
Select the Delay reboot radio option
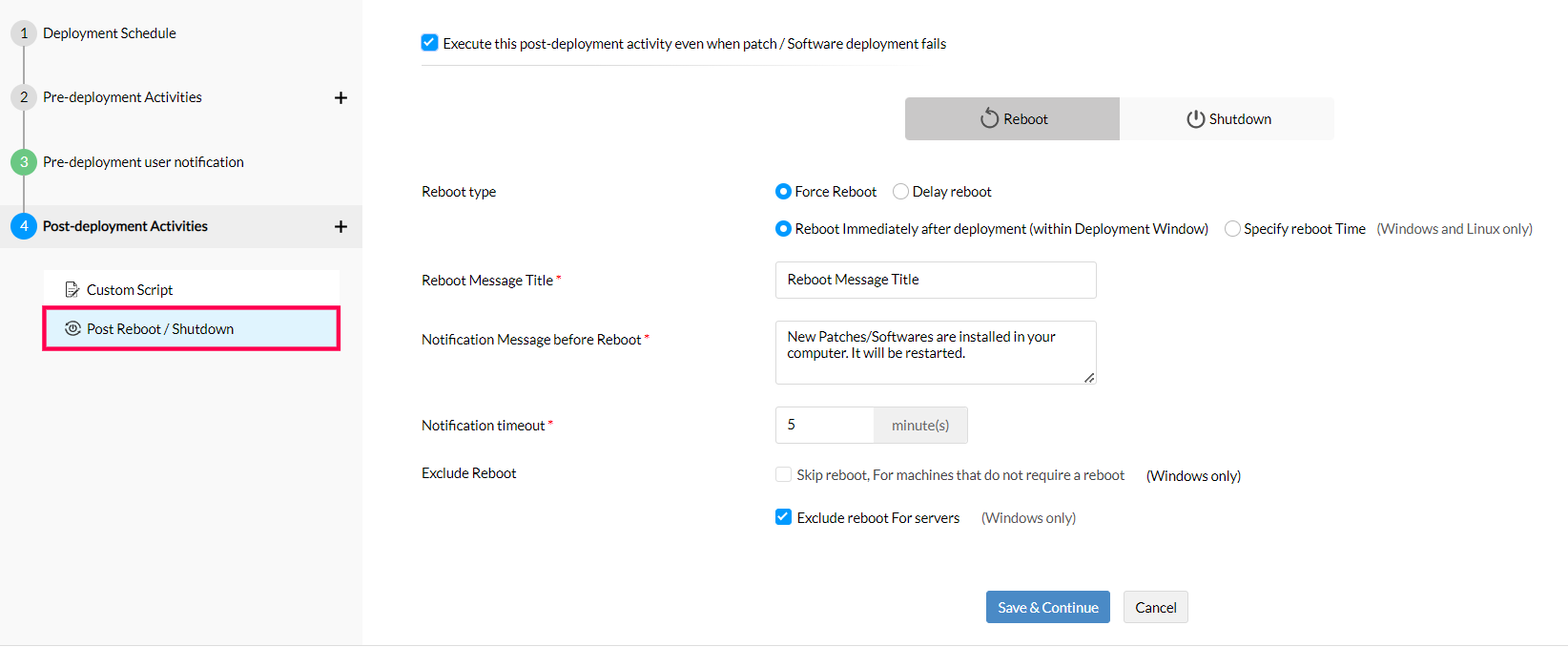coord(900,192)
